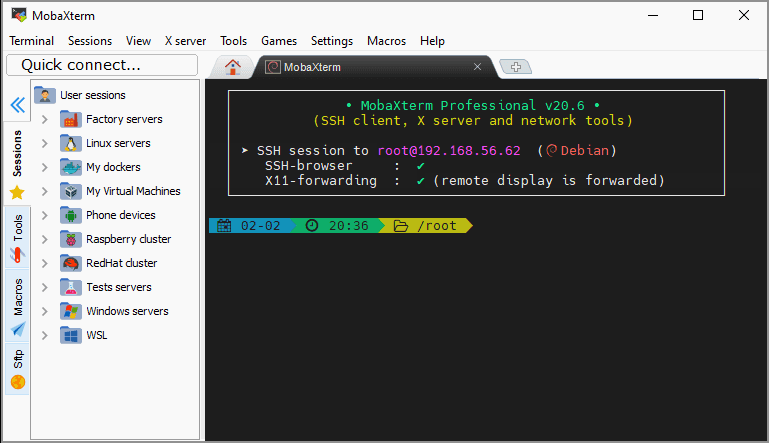Screen dimensions: 769x443
Task: Close the MobaXterm terminal tab
Action: pos(477,67)
